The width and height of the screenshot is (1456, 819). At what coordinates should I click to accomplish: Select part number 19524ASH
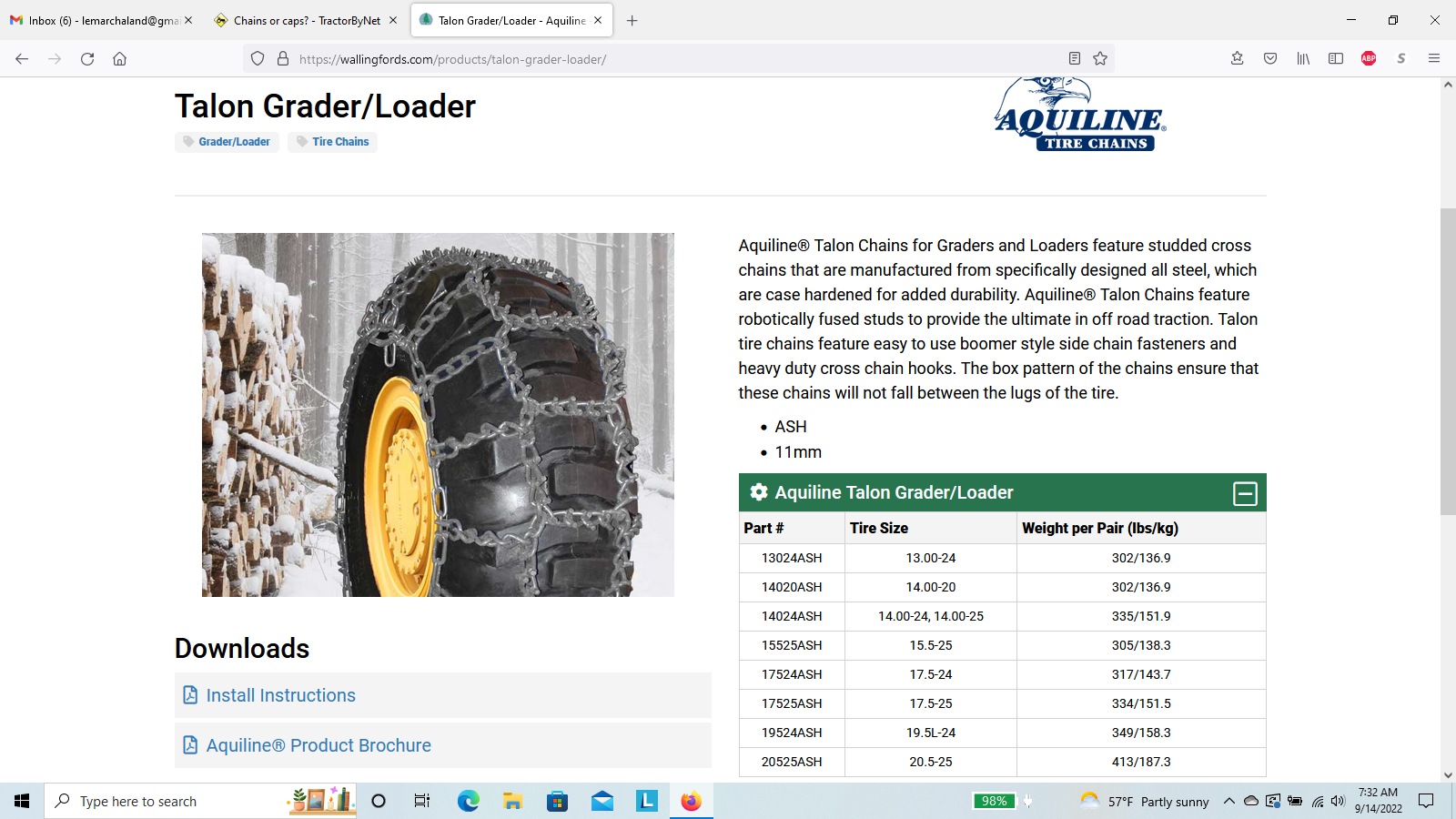point(792,733)
